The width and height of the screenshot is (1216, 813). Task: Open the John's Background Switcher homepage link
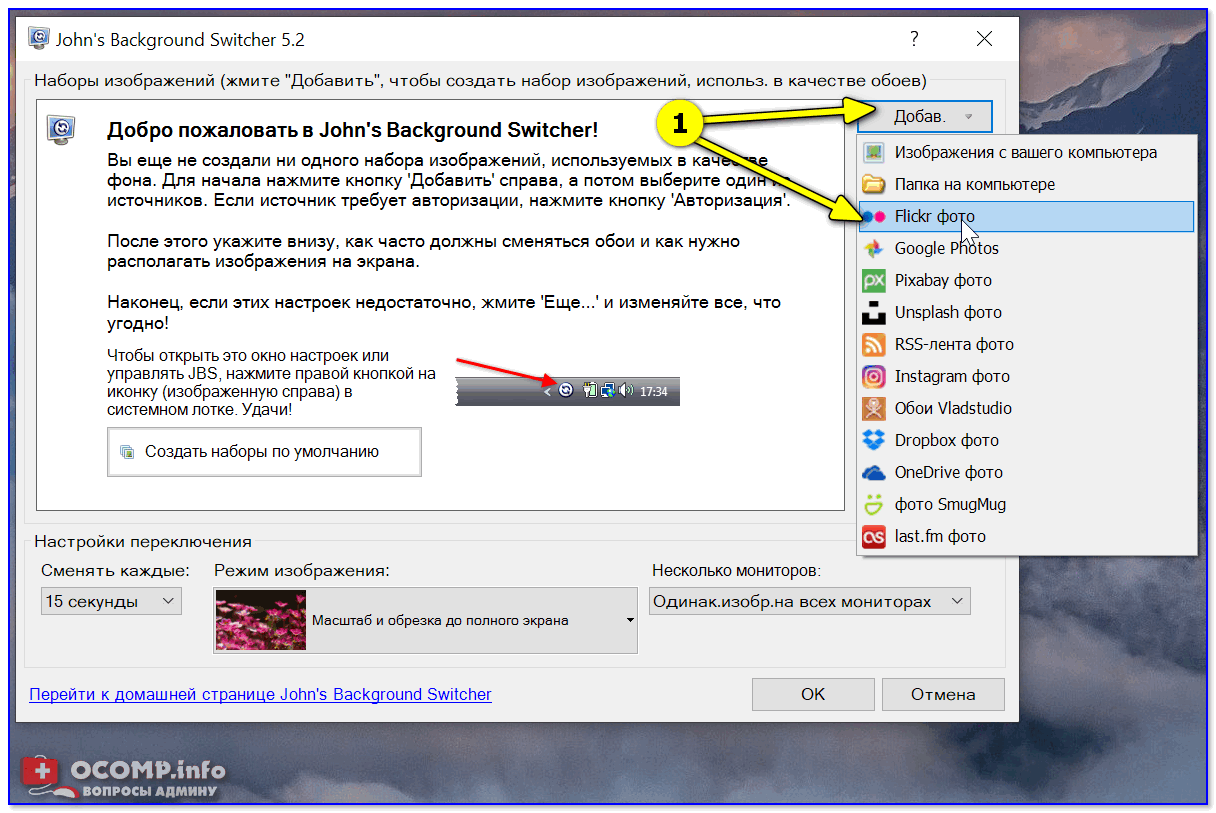pos(260,694)
